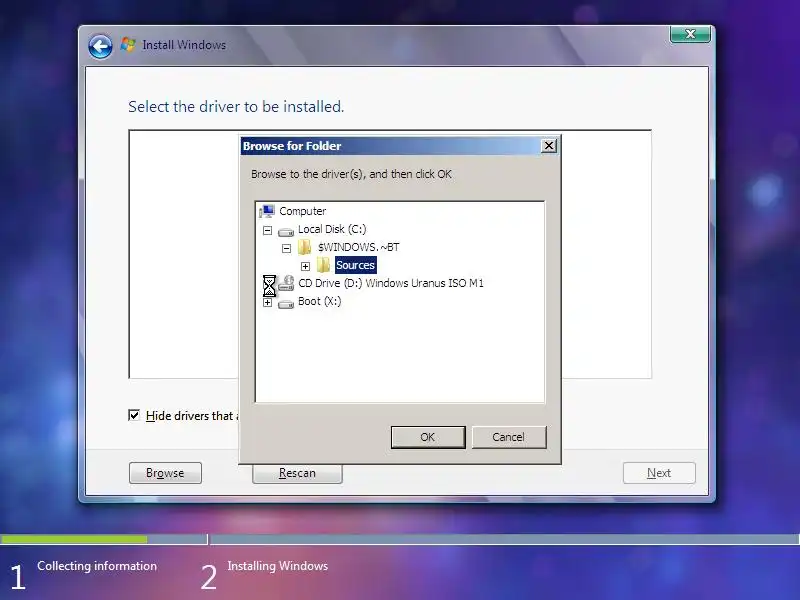Click the Collecting information step label
Viewport: 800px width, 600px height.
pos(97,566)
